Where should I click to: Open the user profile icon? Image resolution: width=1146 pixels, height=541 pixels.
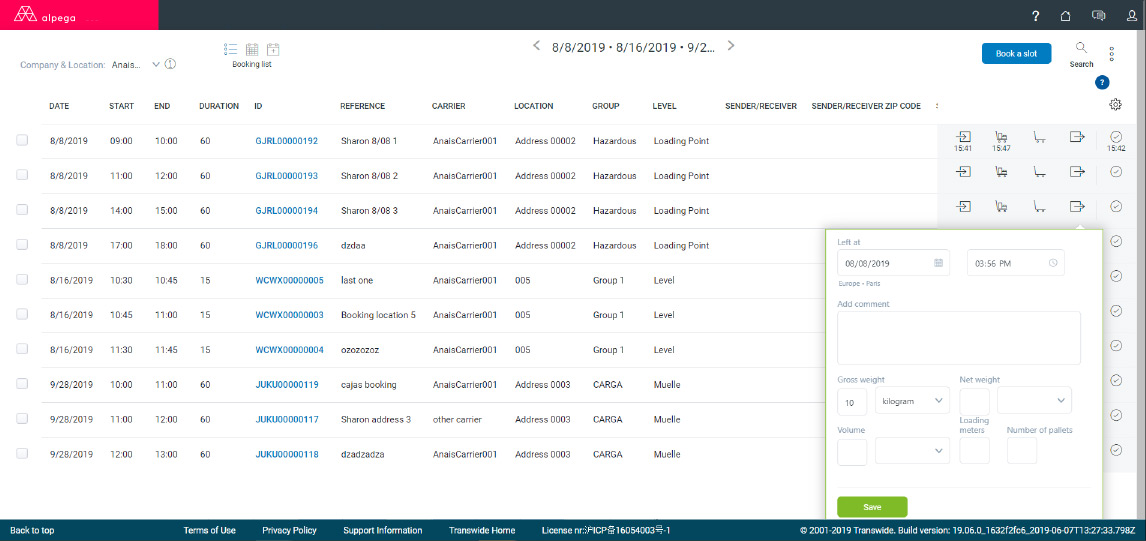[1132, 15]
